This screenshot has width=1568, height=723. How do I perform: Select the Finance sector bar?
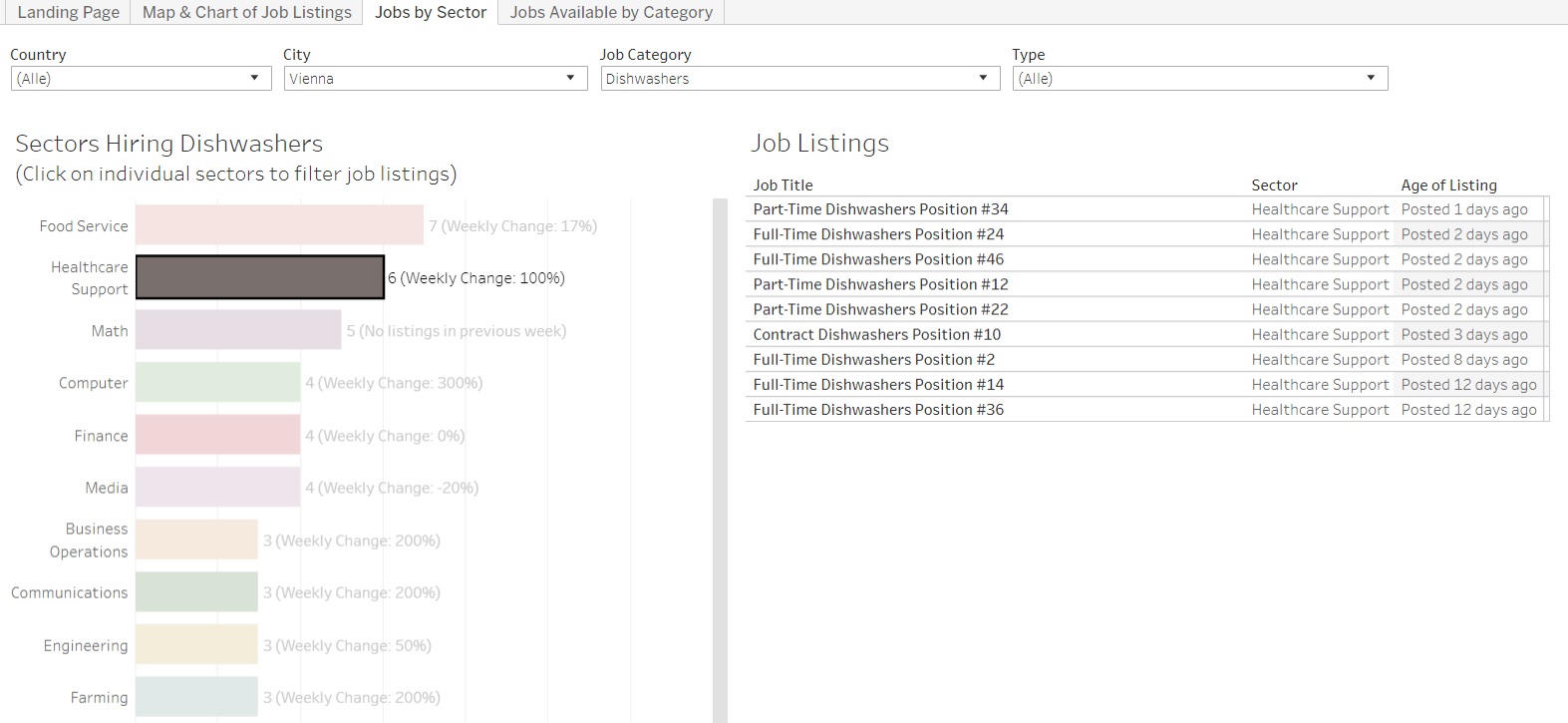point(217,435)
